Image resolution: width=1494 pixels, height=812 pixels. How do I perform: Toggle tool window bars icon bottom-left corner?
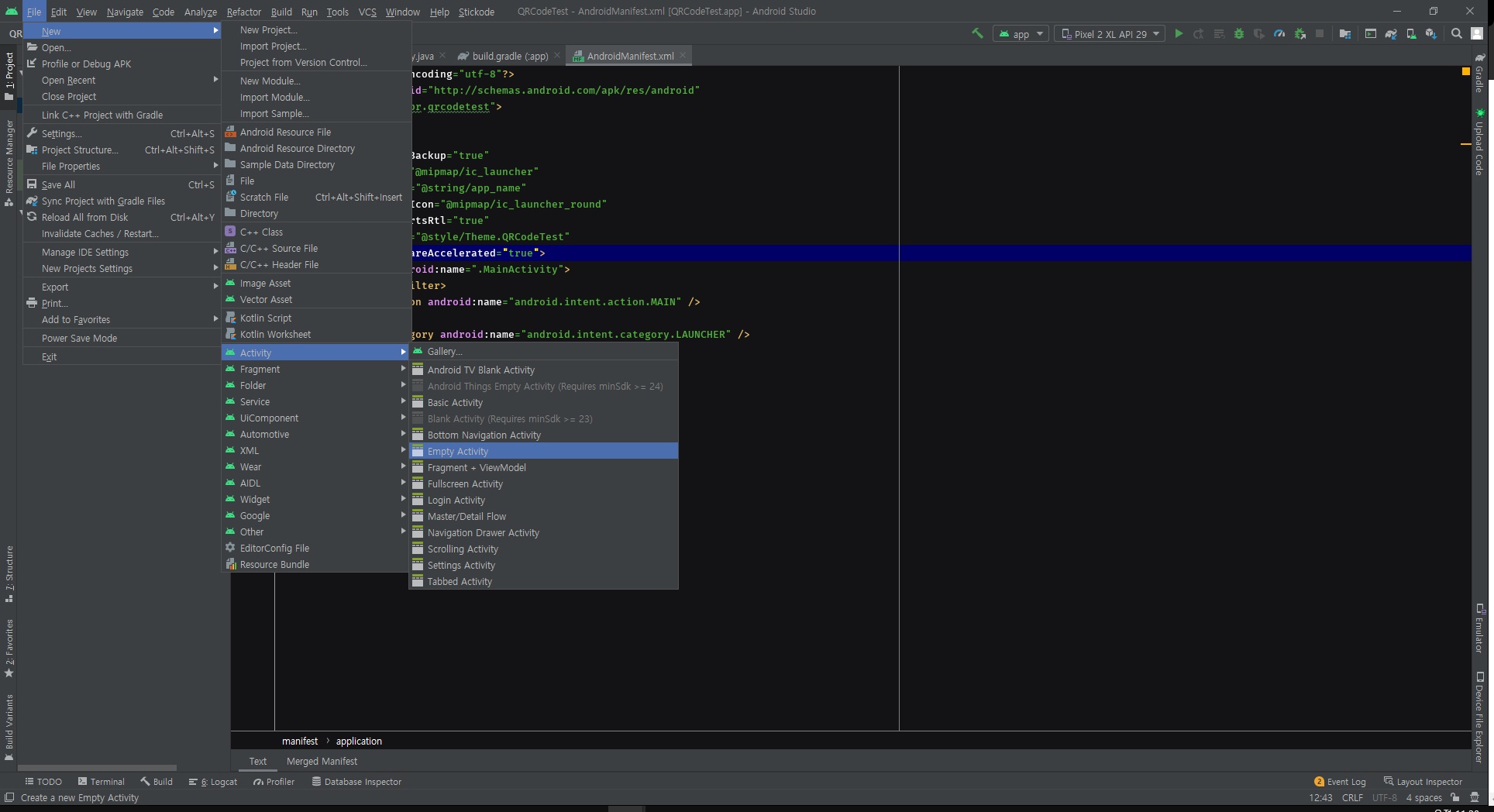(9, 798)
